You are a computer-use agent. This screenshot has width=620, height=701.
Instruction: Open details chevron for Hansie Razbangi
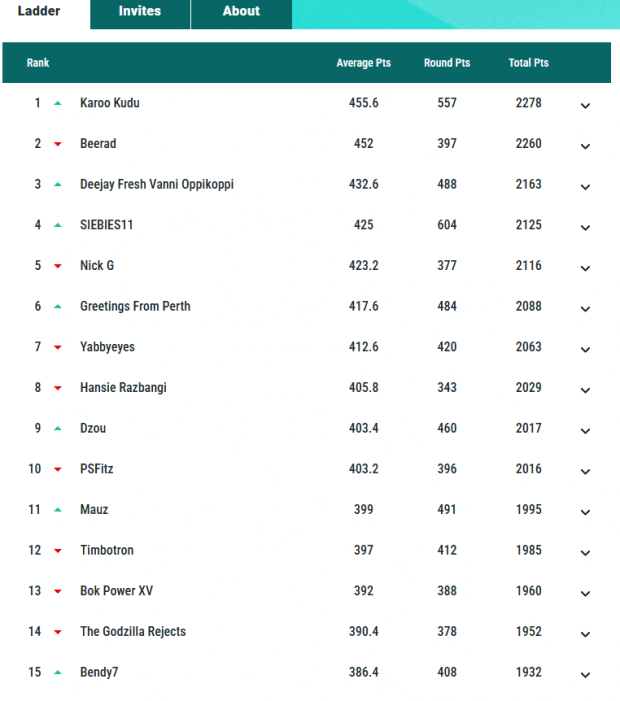click(585, 389)
